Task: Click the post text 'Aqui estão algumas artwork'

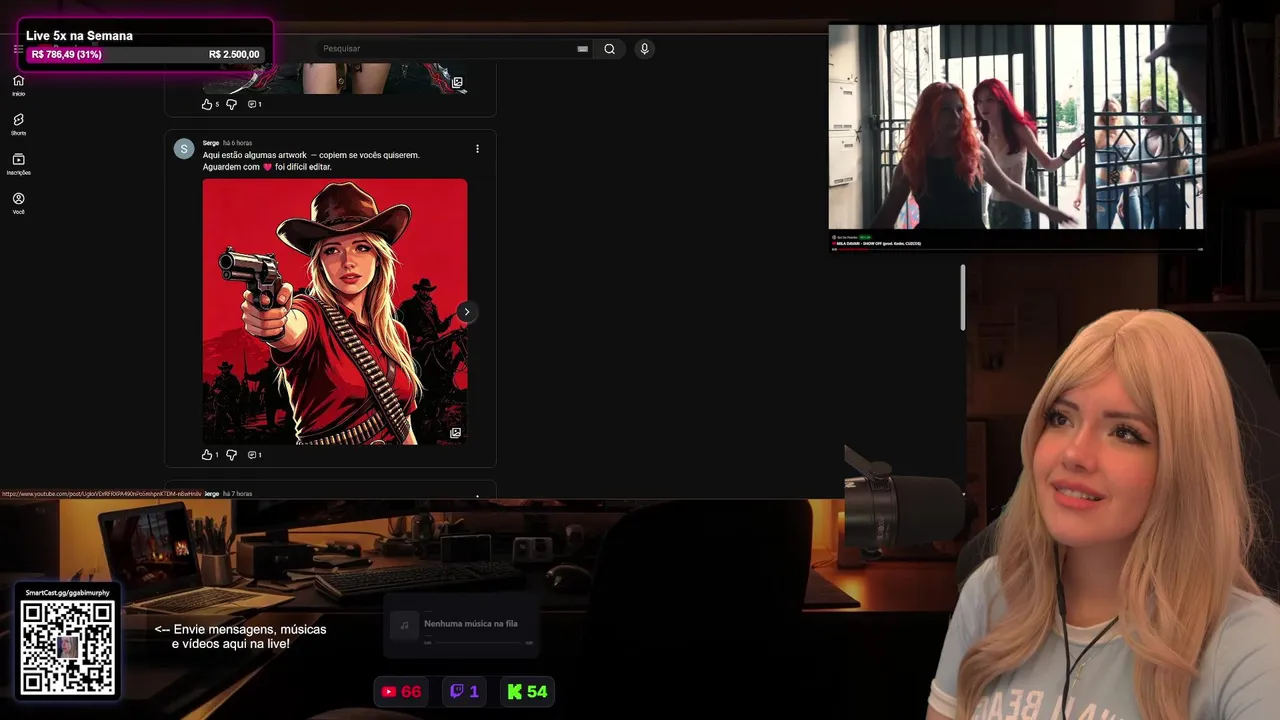Action: click(254, 155)
